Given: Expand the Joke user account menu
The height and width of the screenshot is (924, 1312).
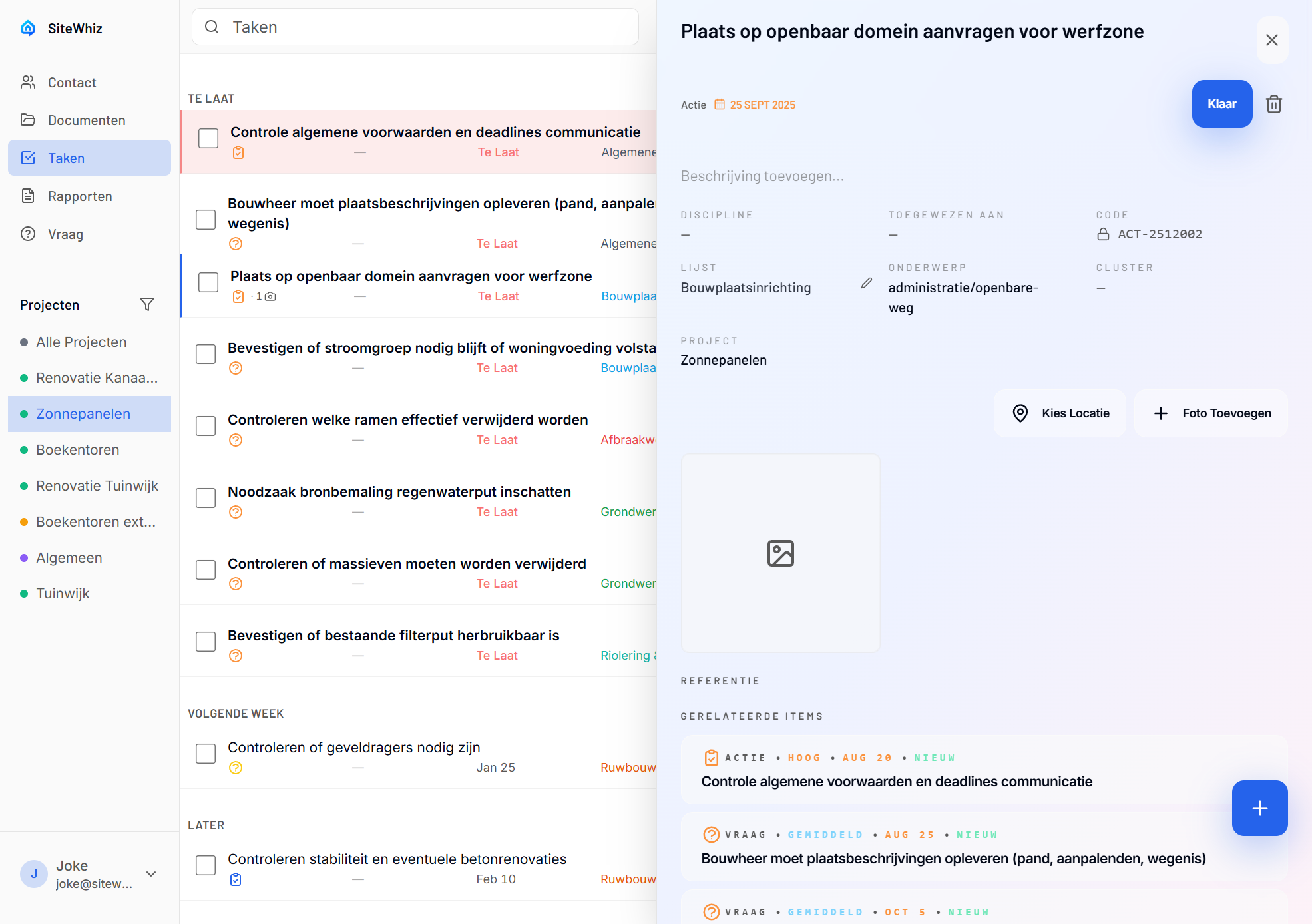Looking at the screenshot, I should pos(151,874).
